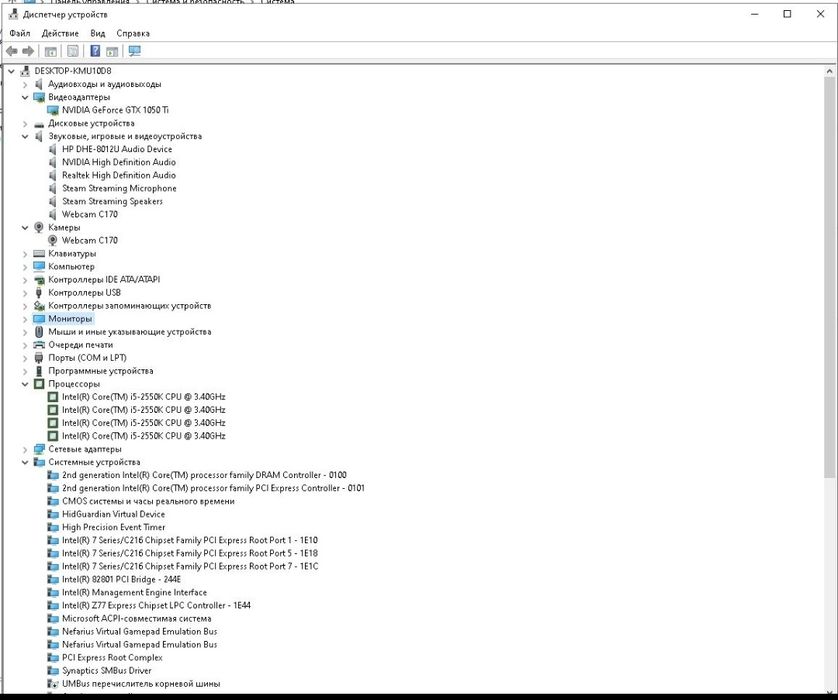Viewport: 838px width, 700px height.
Task: Select Microsoft ACPI-совместимая система entry
Action: click(x=136, y=619)
